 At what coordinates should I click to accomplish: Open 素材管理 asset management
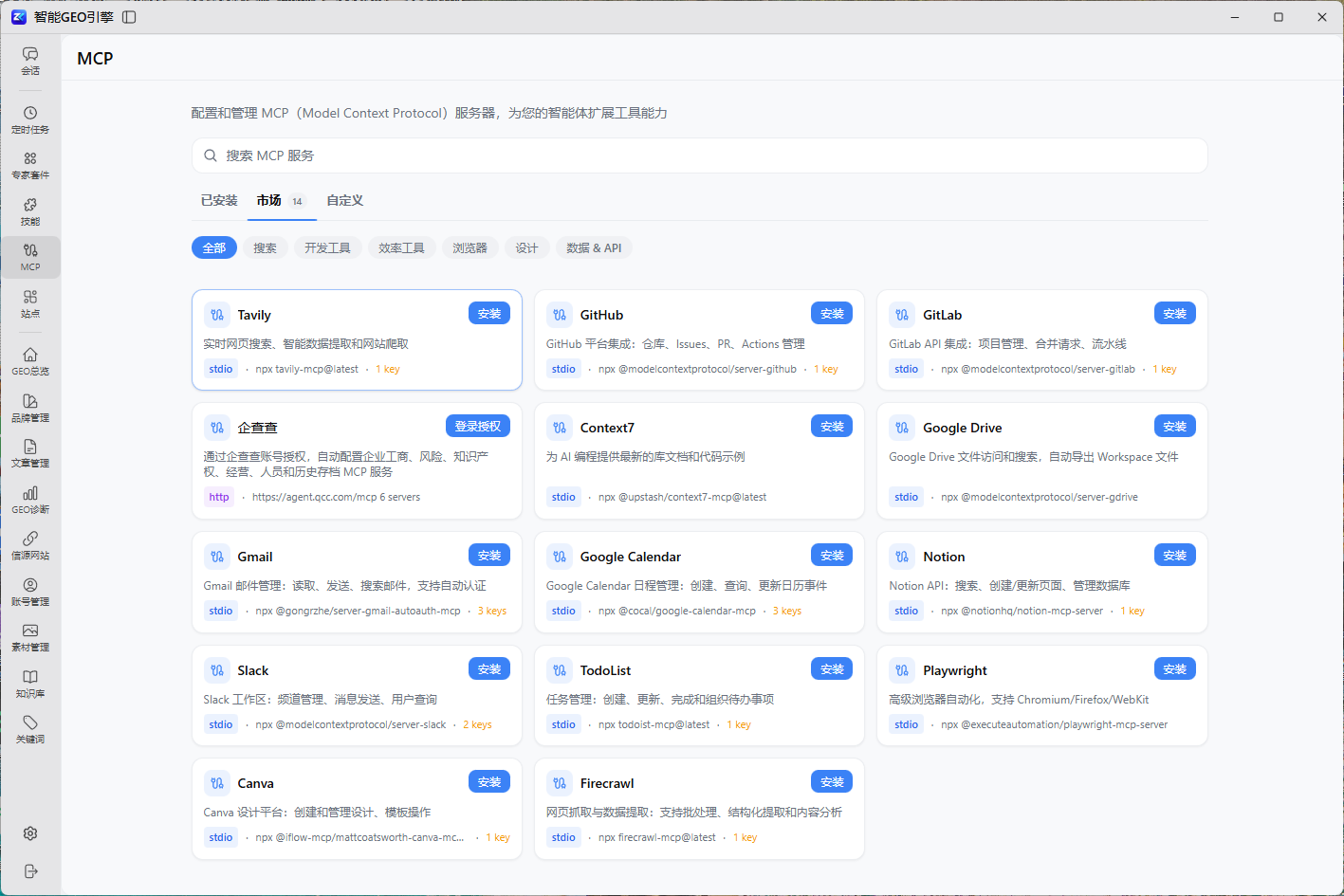(x=30, y=637)
